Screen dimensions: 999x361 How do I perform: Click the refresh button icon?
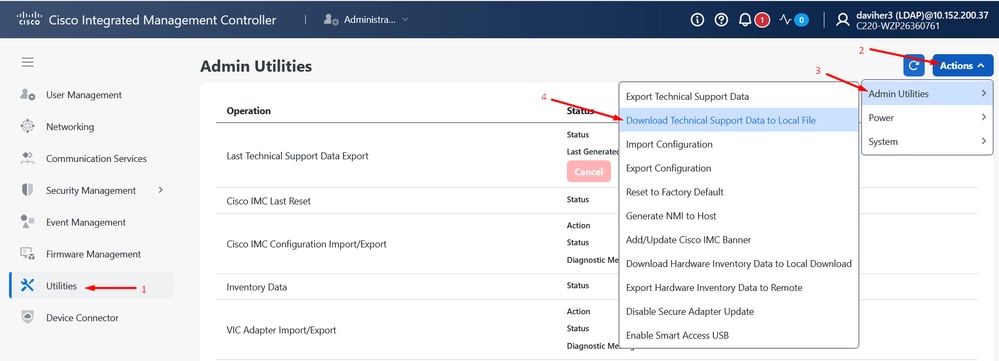coord(914,66)
